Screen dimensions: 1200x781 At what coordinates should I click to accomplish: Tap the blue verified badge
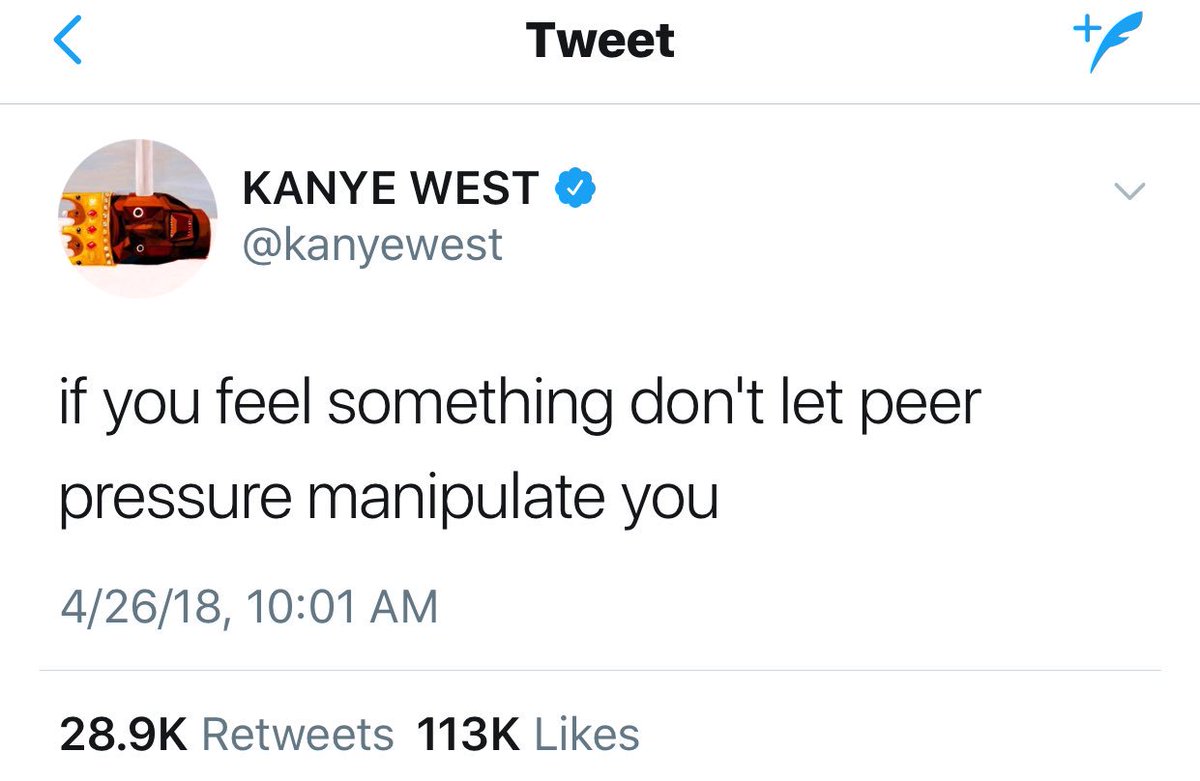(574, 187)
